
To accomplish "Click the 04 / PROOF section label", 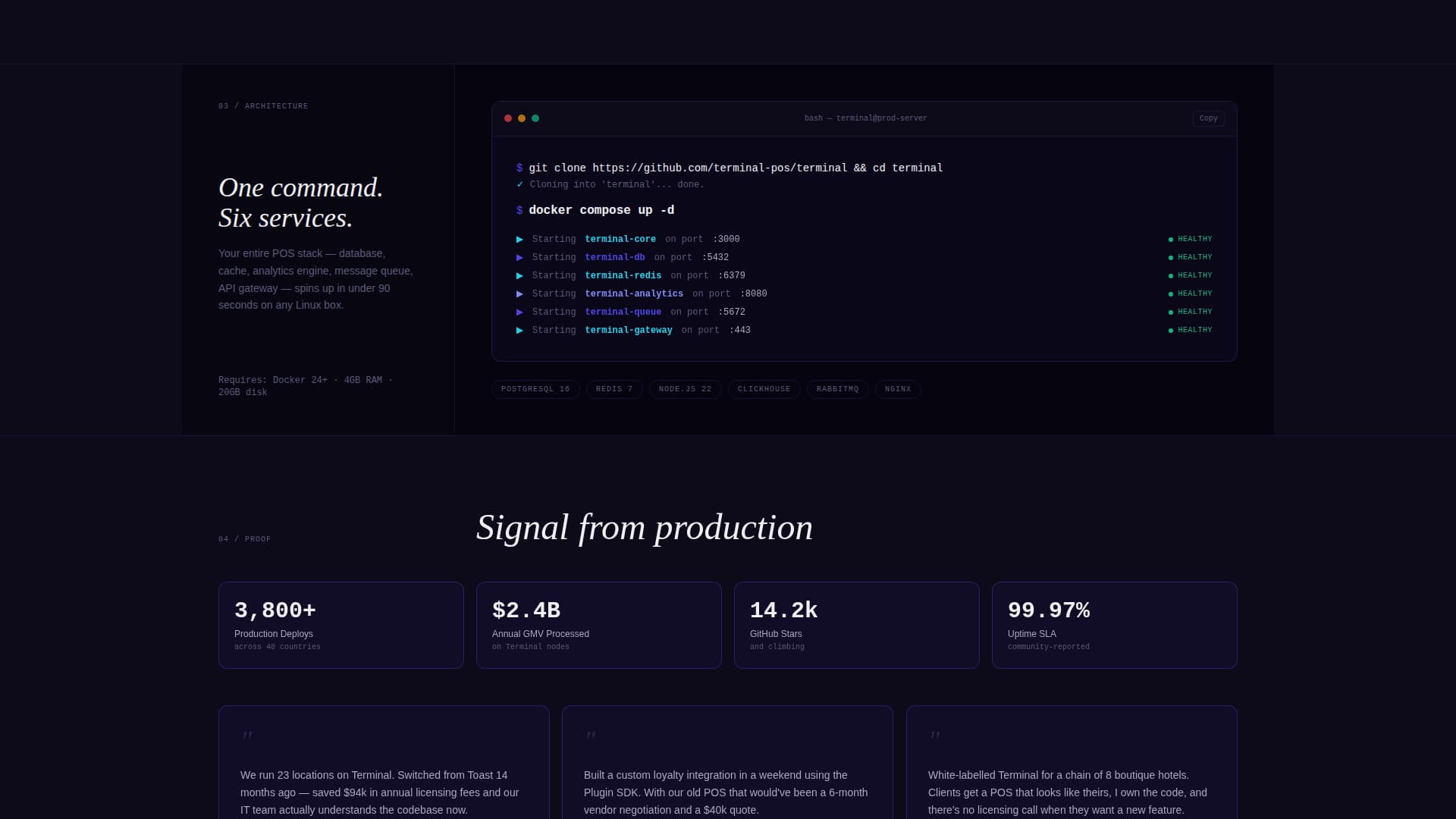I will (244, 539).
